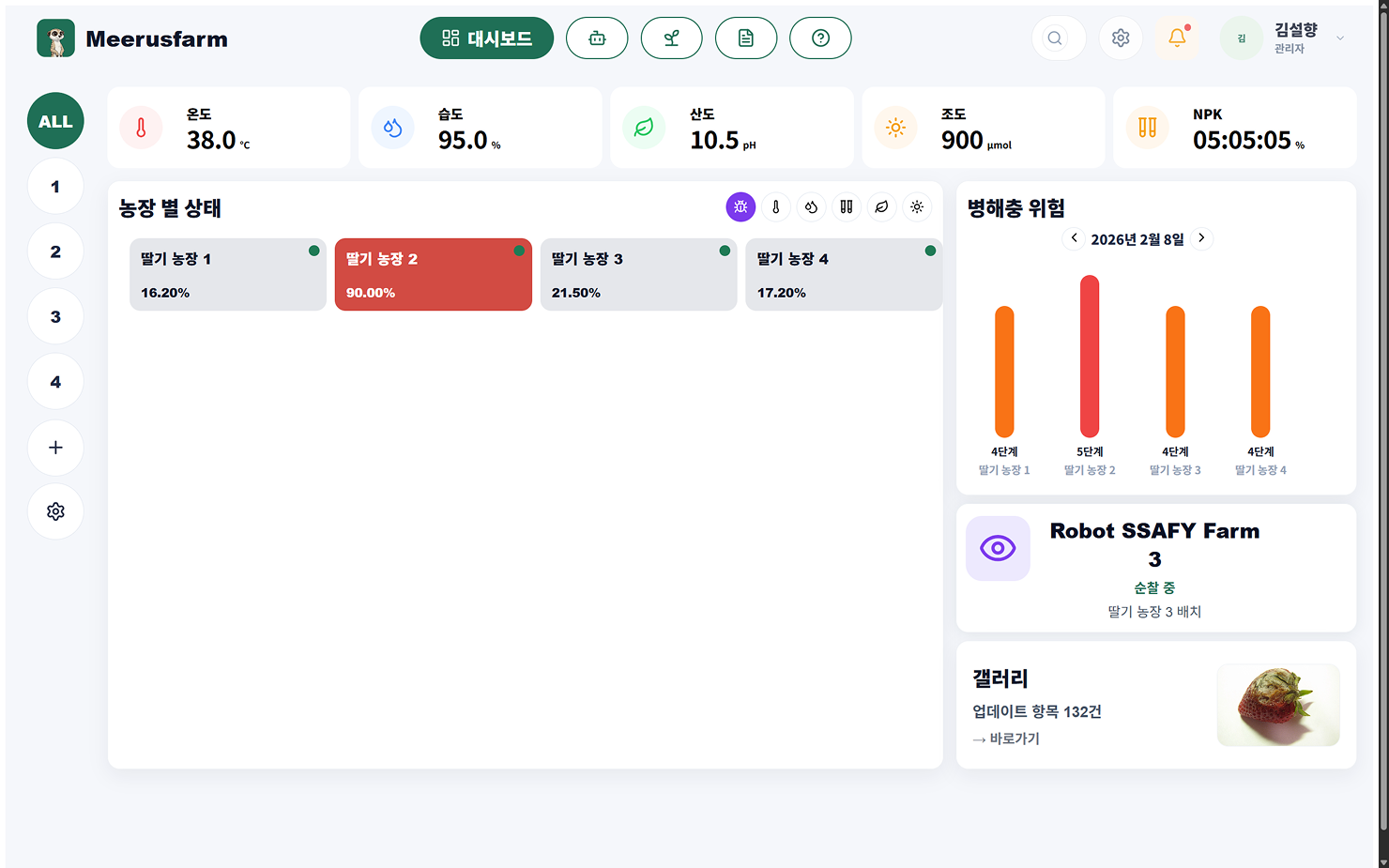The image size is (1389, 868).
Task: Go to next date in 병해충 위험 chart
Action: point(1201,238)
